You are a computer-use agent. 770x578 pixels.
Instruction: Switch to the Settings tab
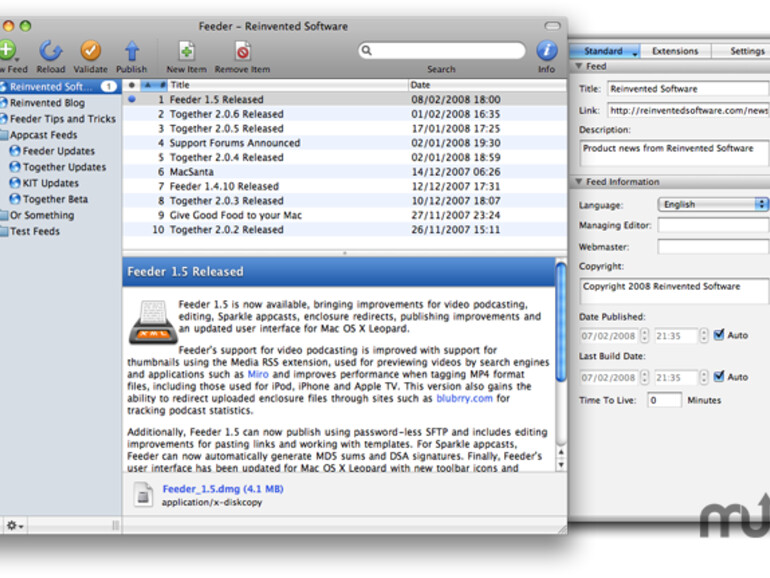pyautogui.click(x=742, y=51)
